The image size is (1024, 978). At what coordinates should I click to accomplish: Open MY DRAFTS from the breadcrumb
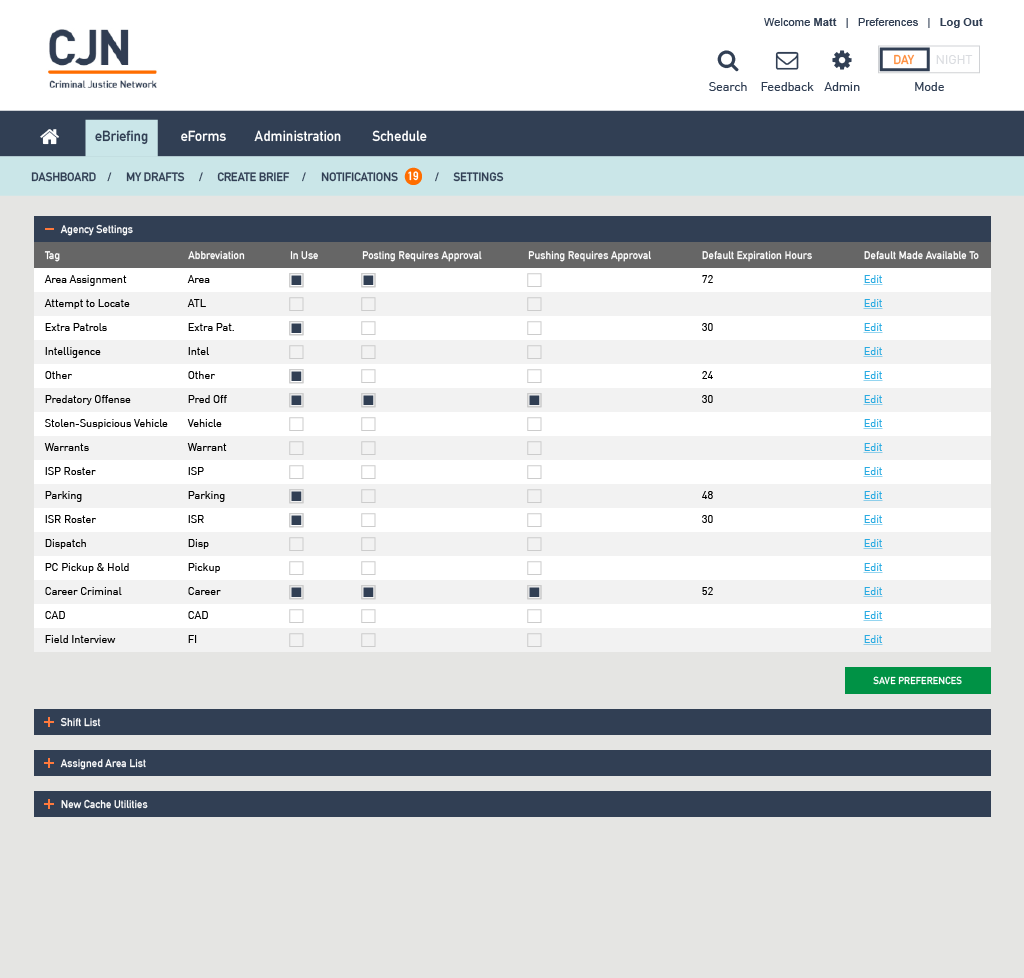click(155, 176)
